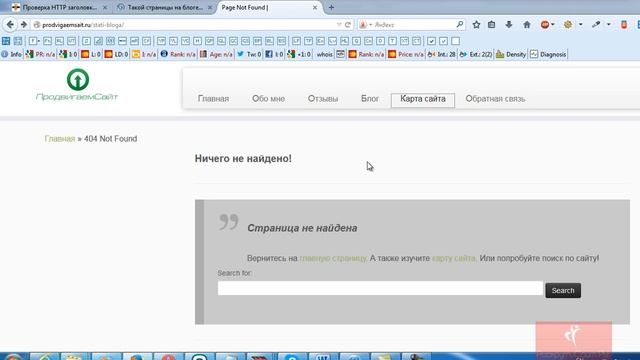
Task: Open the Отзывы menu item
Action: click(323, 99)
